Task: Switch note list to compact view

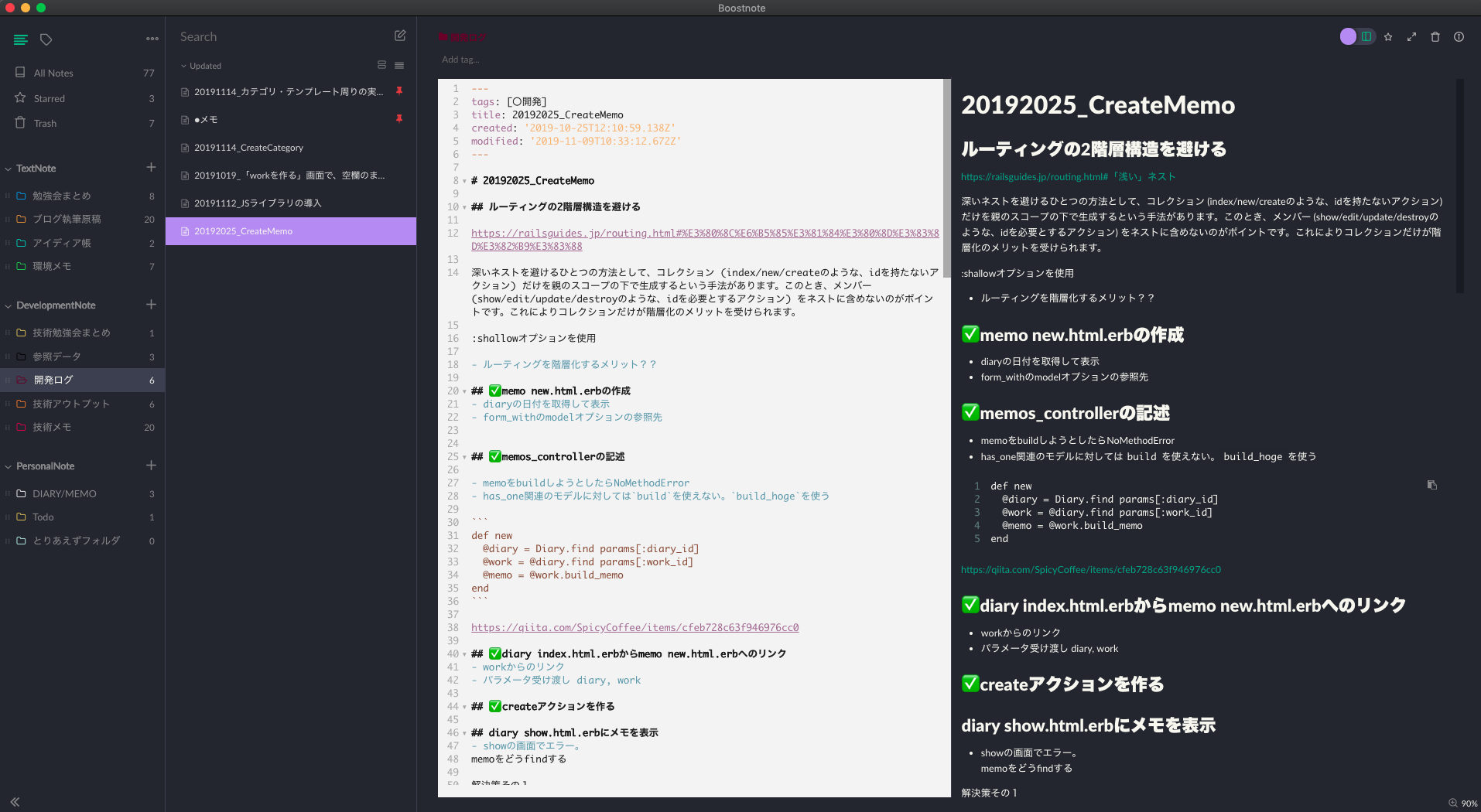Action: click(398, 65)
